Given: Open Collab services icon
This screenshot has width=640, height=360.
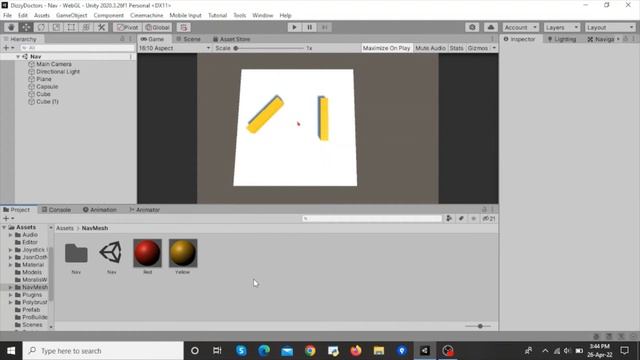Looking at the screenshot, I should click(x=472, y=27).
